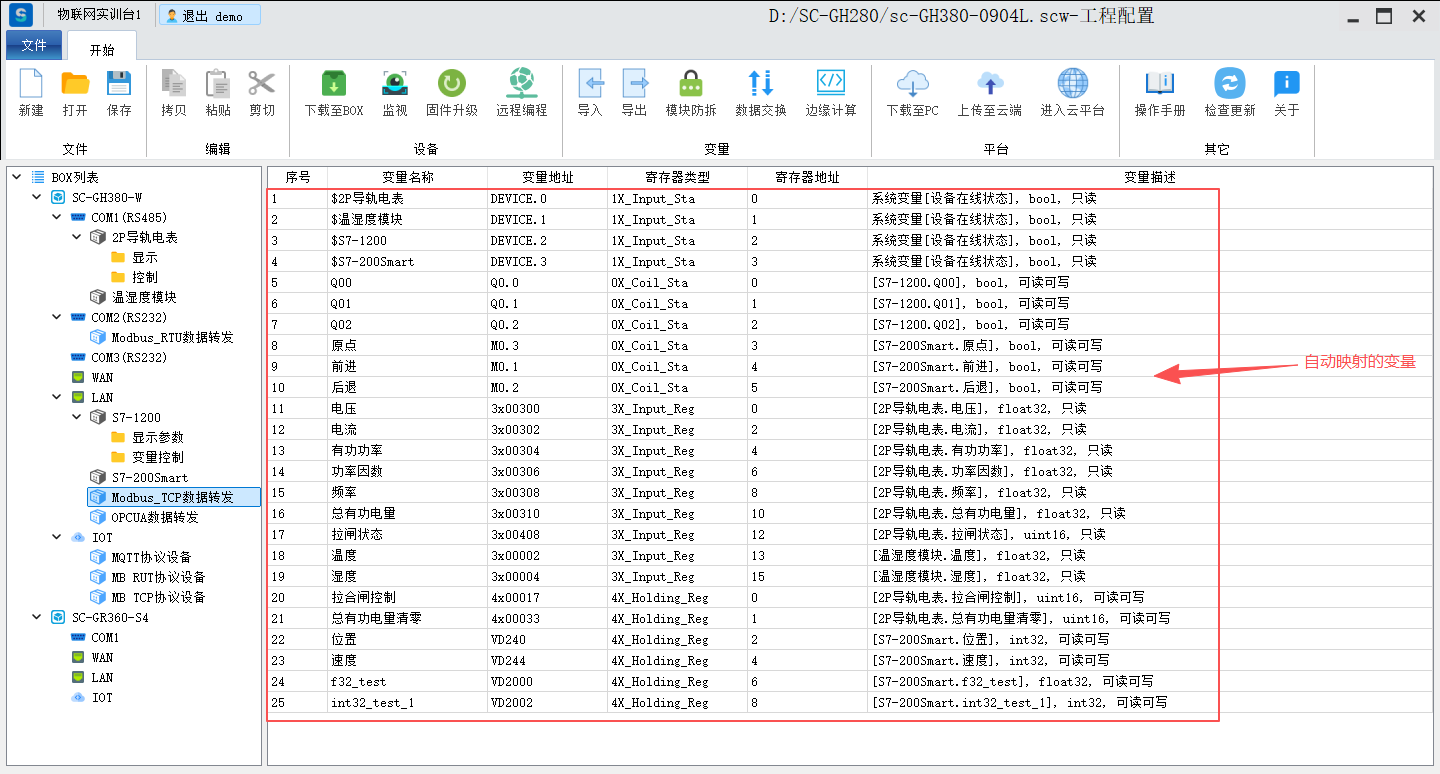Select OPCUA数据转发 in the tree
Viewport: 1440px width, 774px height.
point(154,517)
